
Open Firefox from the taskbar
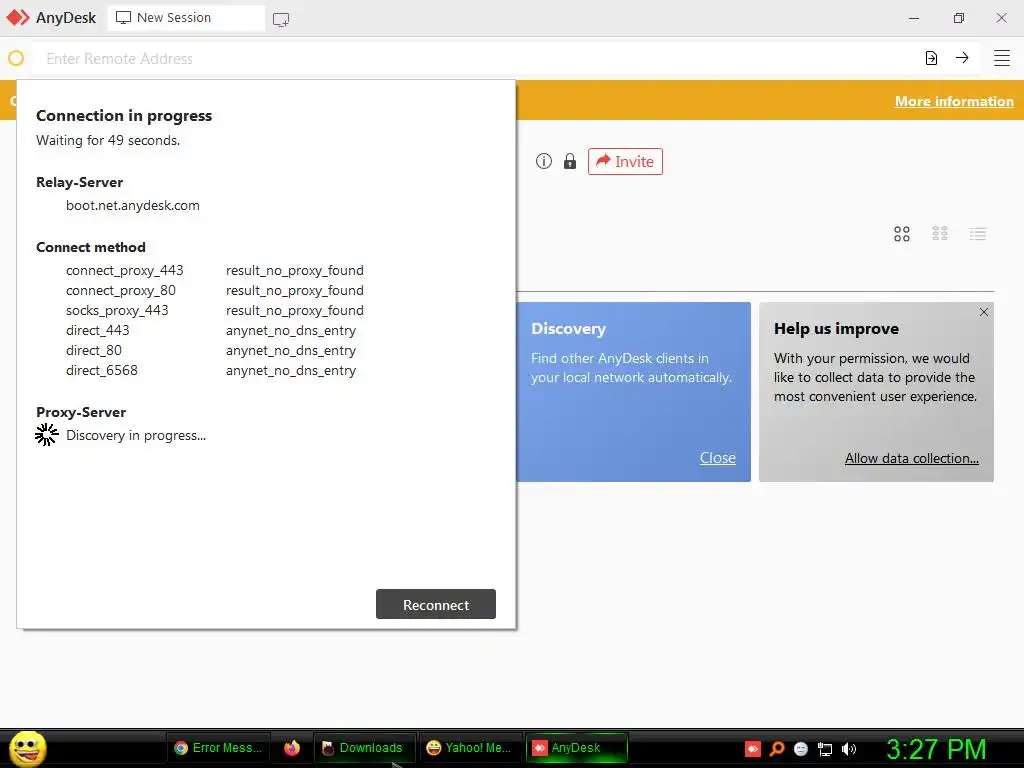click(x=292, y=748)
